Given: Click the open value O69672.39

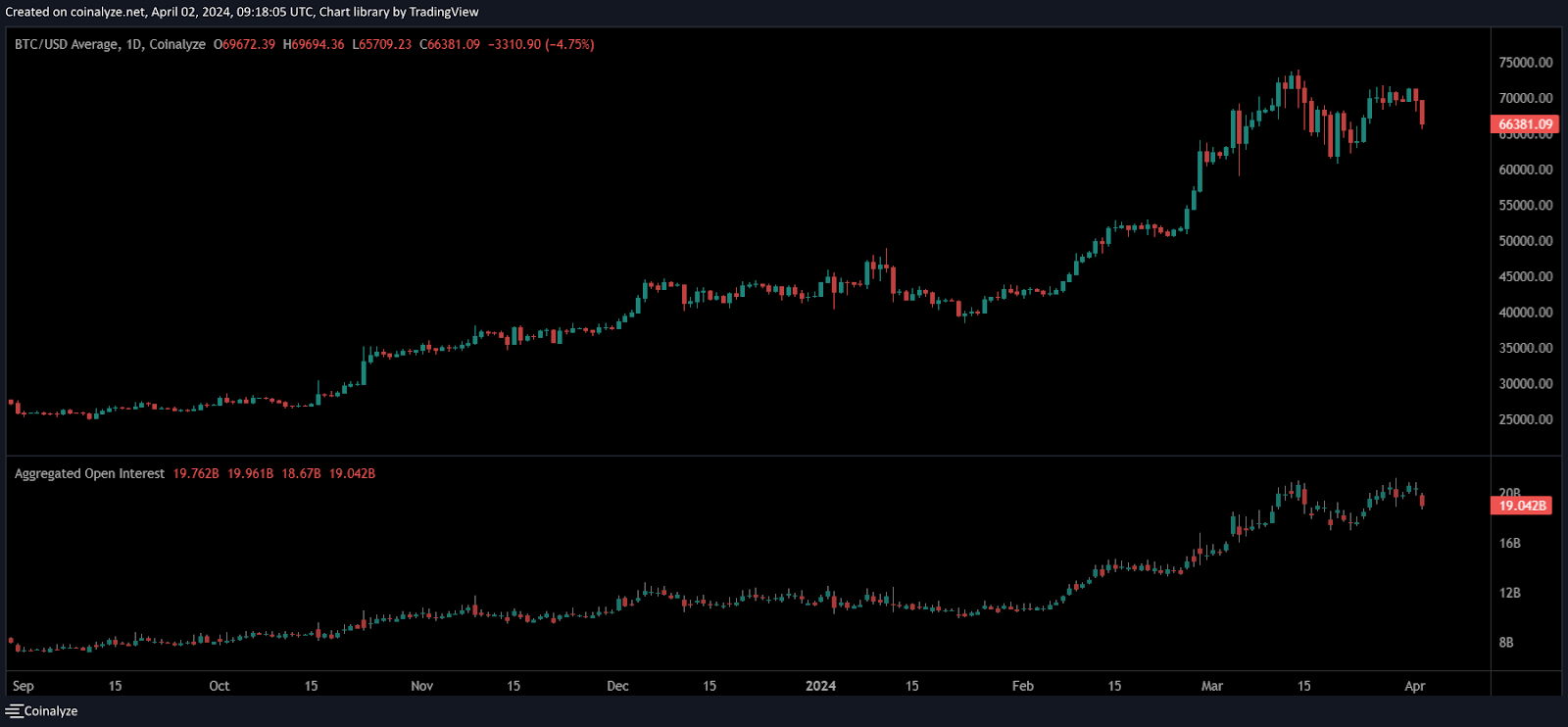Looking at the screenshot, I should (244, 44).
